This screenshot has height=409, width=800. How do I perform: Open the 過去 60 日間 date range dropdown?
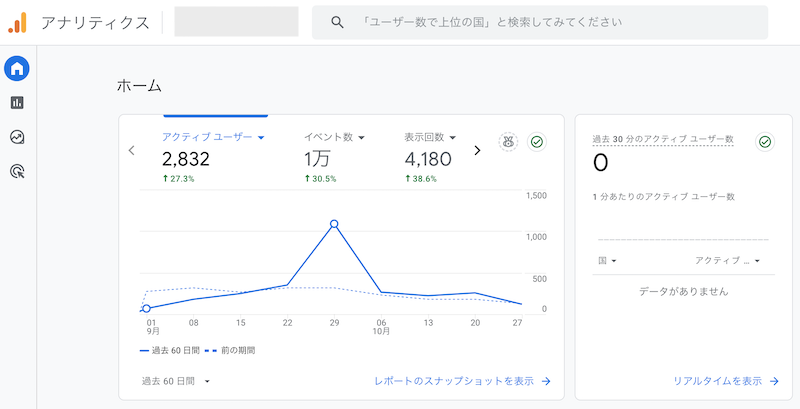(176, 381)
